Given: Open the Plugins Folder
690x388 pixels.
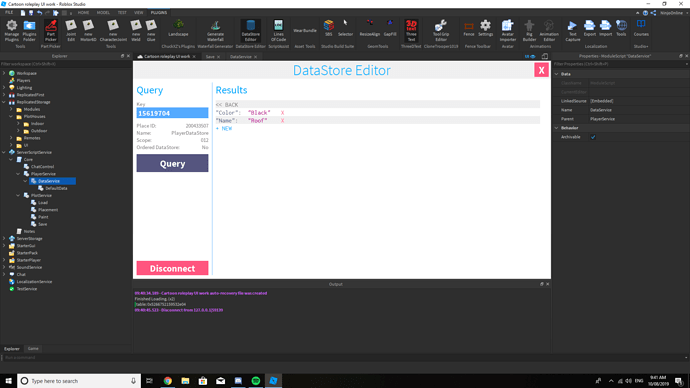Looking at the screenshot, I should click(x=29, y=30).
